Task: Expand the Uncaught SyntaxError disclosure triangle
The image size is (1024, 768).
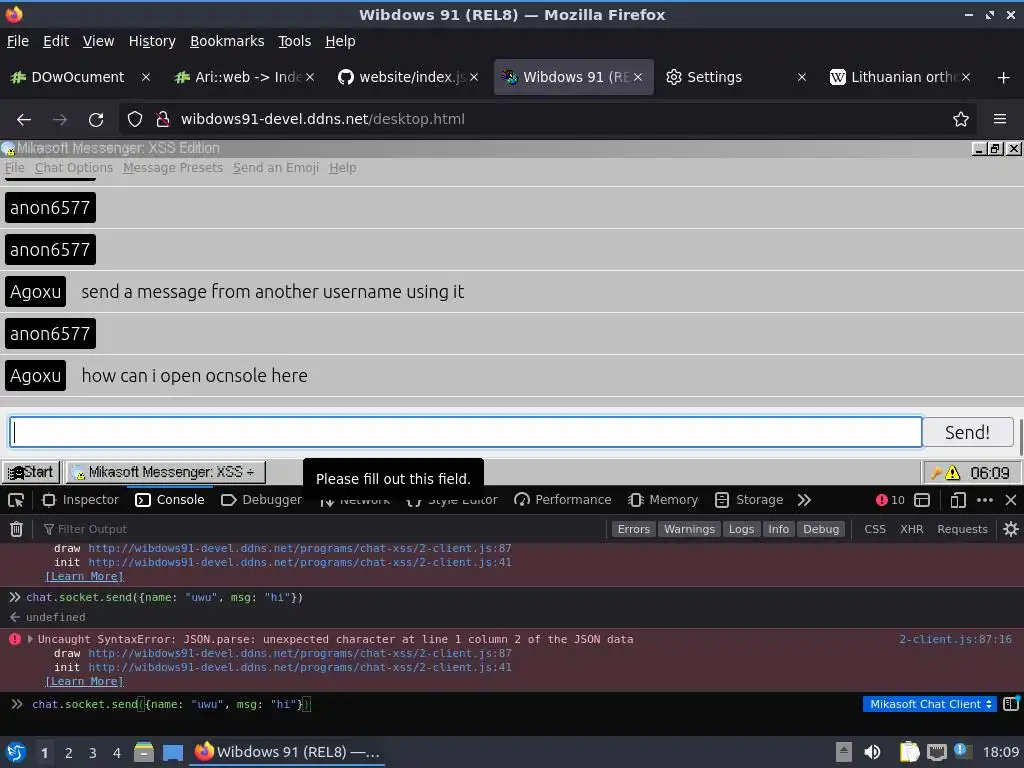Action: tap(30, 639)
